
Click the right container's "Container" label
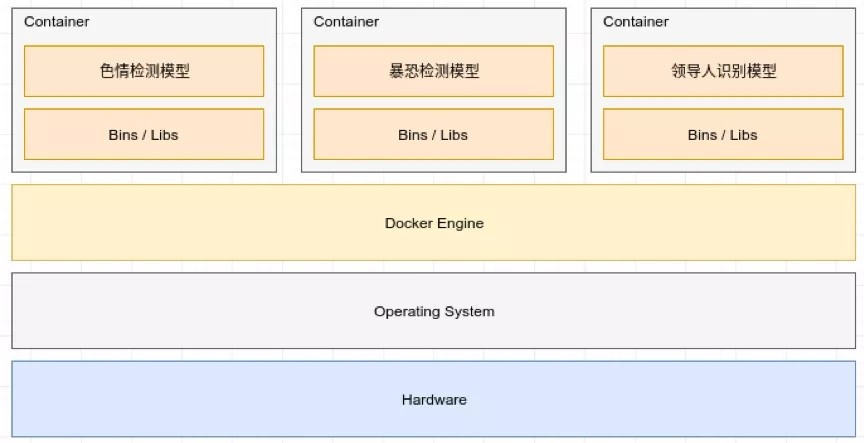pyautogui.click(x=636, y=22)
